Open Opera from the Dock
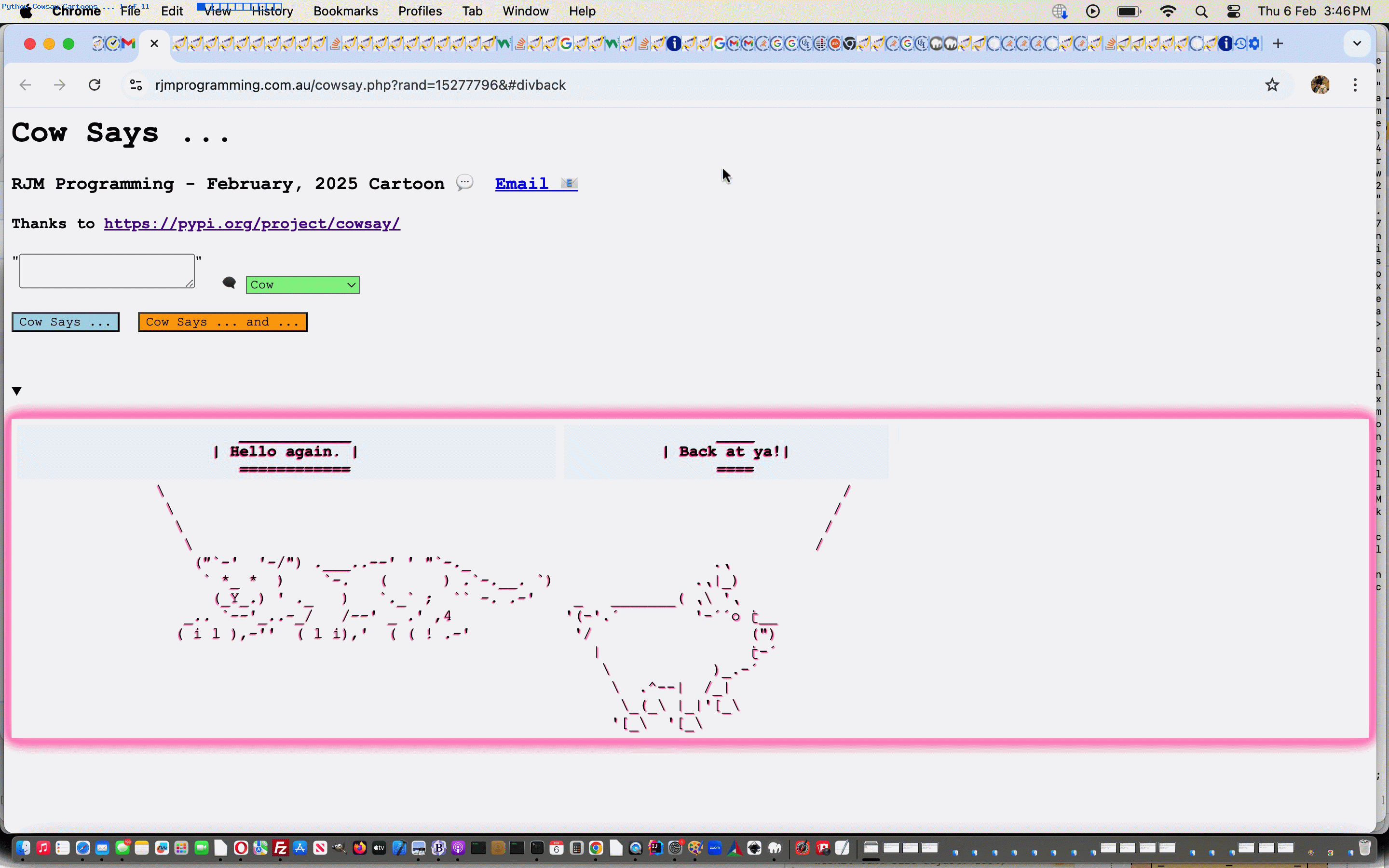The width and height of the screenshot is (1389, 868). pos(241,848)
